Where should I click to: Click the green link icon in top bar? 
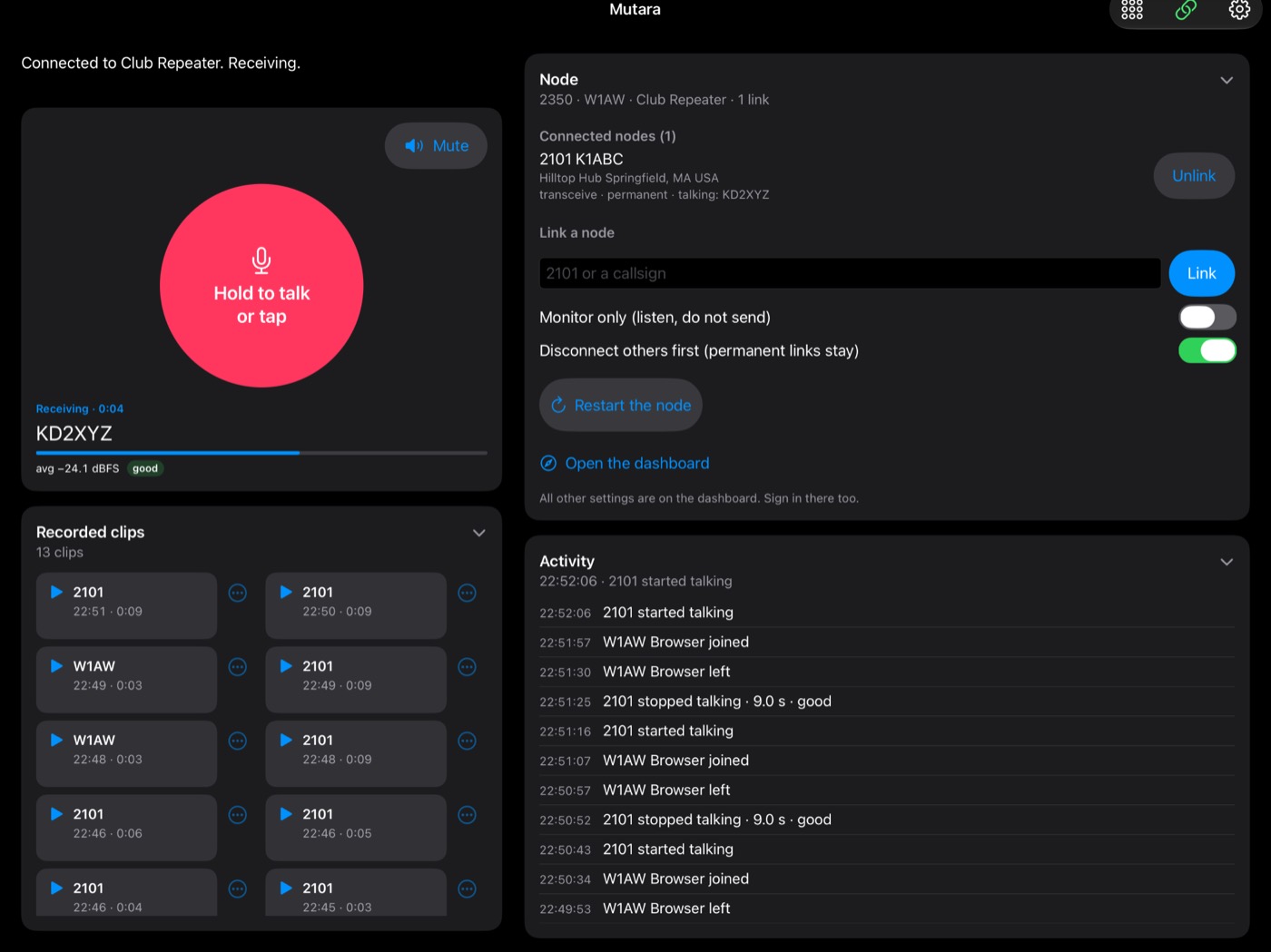click(1186, 10)
